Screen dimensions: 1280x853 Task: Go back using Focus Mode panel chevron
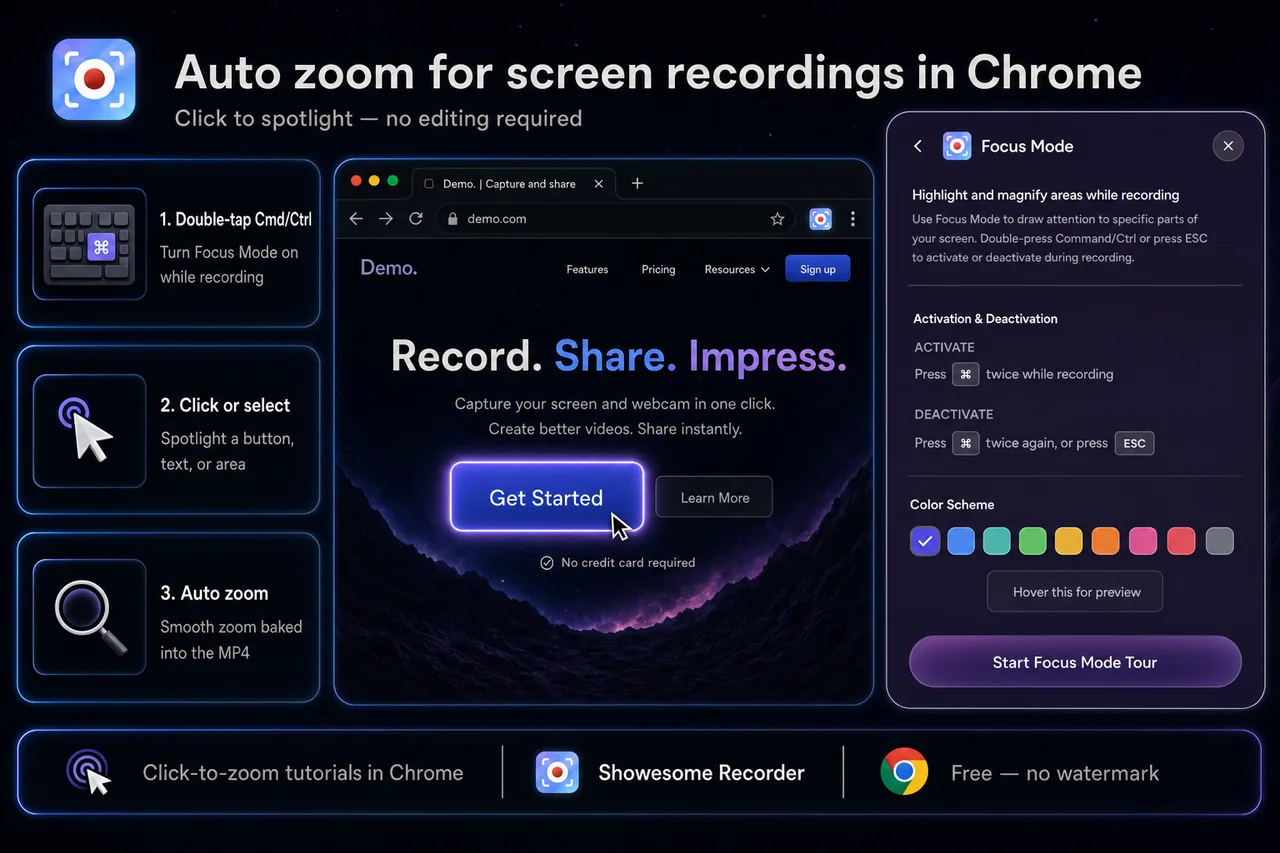(x=918, y=146)
